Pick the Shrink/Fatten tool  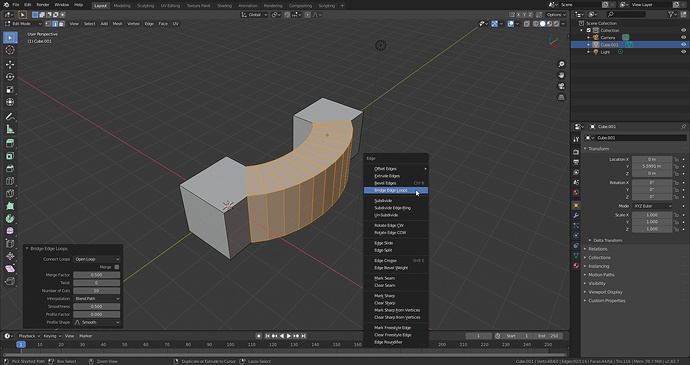coord(10,256)
